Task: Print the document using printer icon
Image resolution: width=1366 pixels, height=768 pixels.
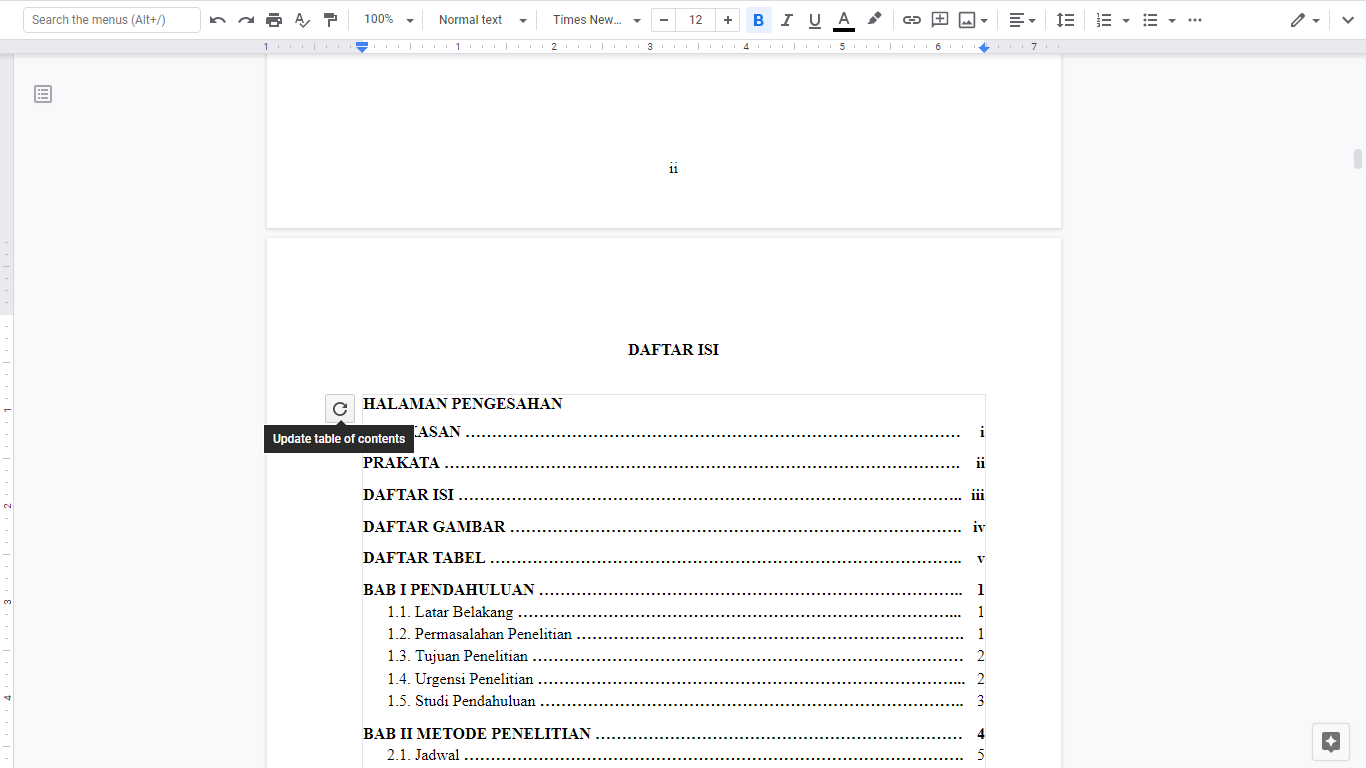Action: [274, 20]
